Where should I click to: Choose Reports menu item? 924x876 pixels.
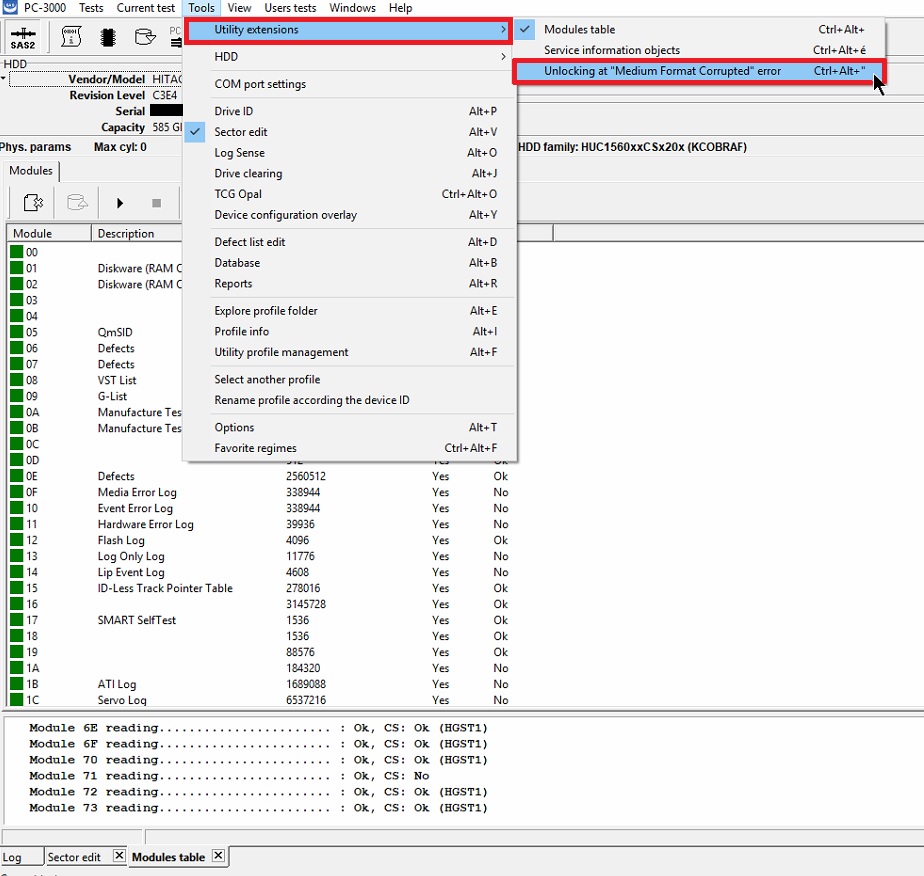pyautogui.click(x=350, y=283)
